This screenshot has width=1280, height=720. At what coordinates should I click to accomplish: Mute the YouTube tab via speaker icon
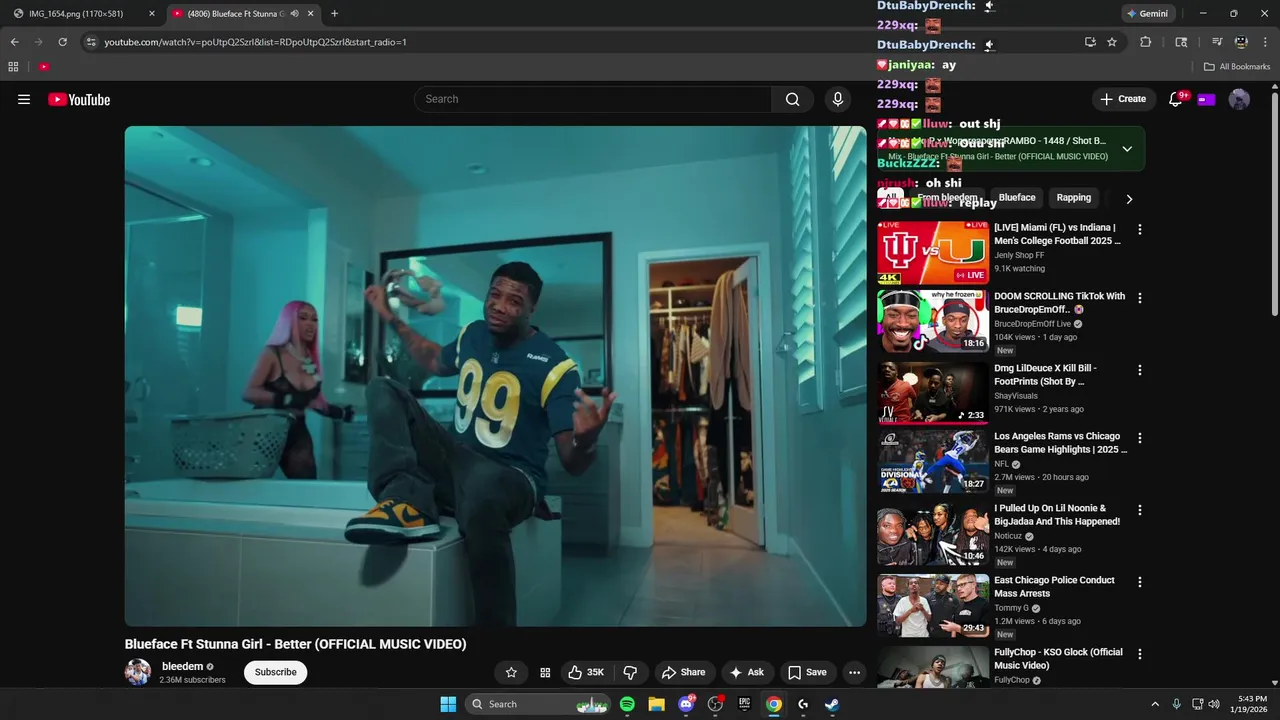coord(295,14)
